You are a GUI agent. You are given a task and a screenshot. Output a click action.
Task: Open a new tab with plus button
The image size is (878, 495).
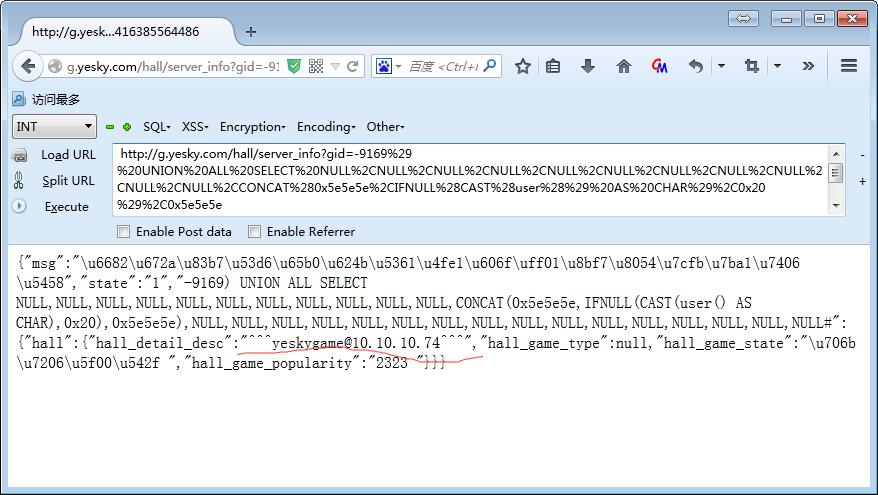tap(251, 32)
